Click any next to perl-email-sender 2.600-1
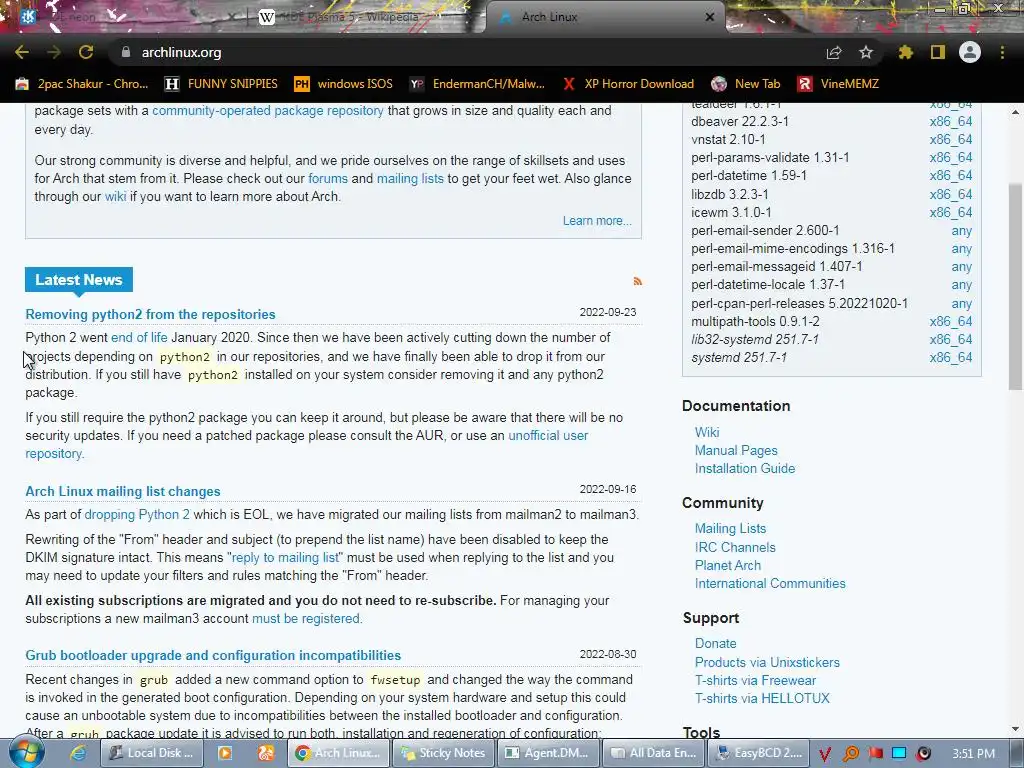Viewport: 1024px width, 768px height. (961, 231)
